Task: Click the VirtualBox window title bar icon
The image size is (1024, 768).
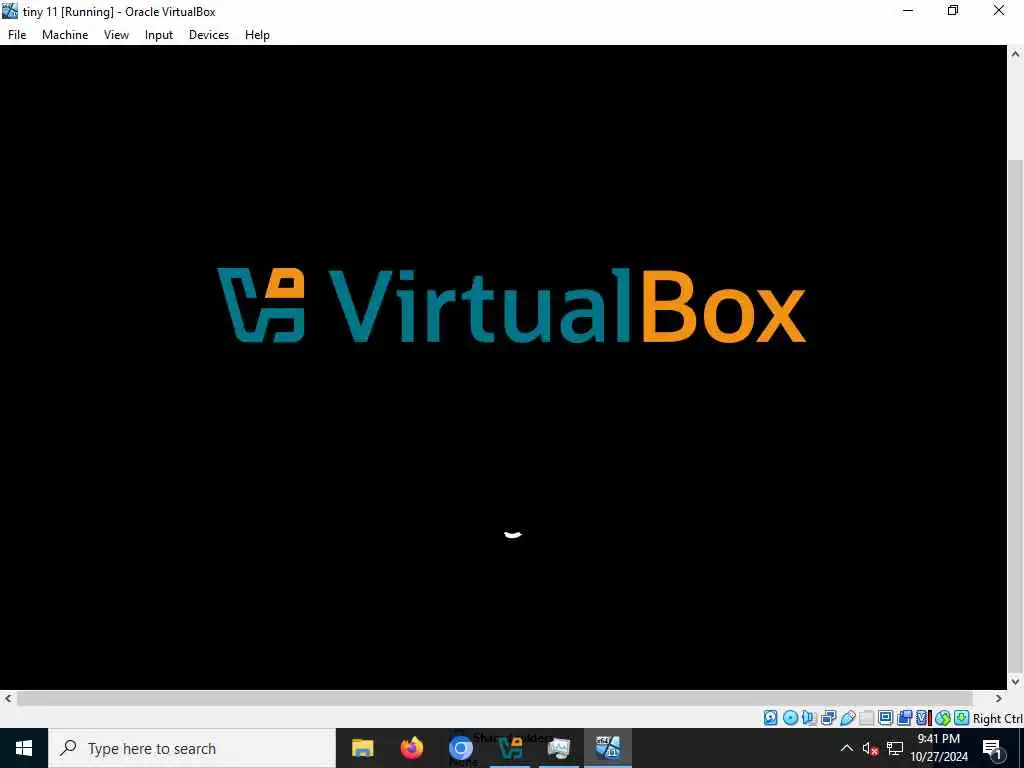Action: [x=10, y=11]
